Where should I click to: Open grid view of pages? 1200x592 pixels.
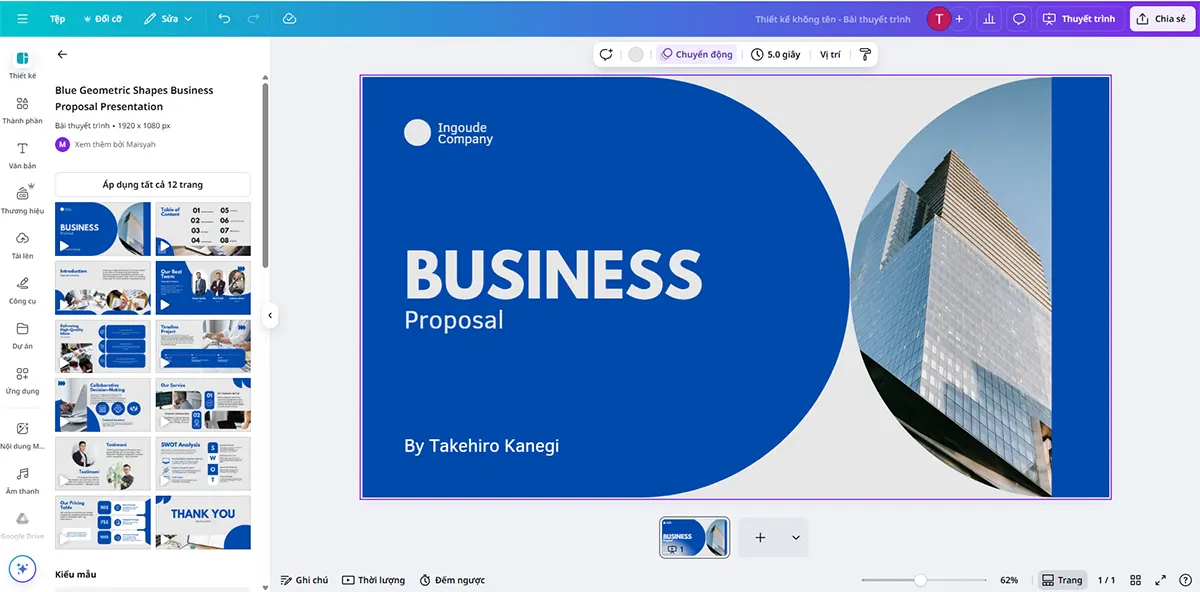point(1136,580)
